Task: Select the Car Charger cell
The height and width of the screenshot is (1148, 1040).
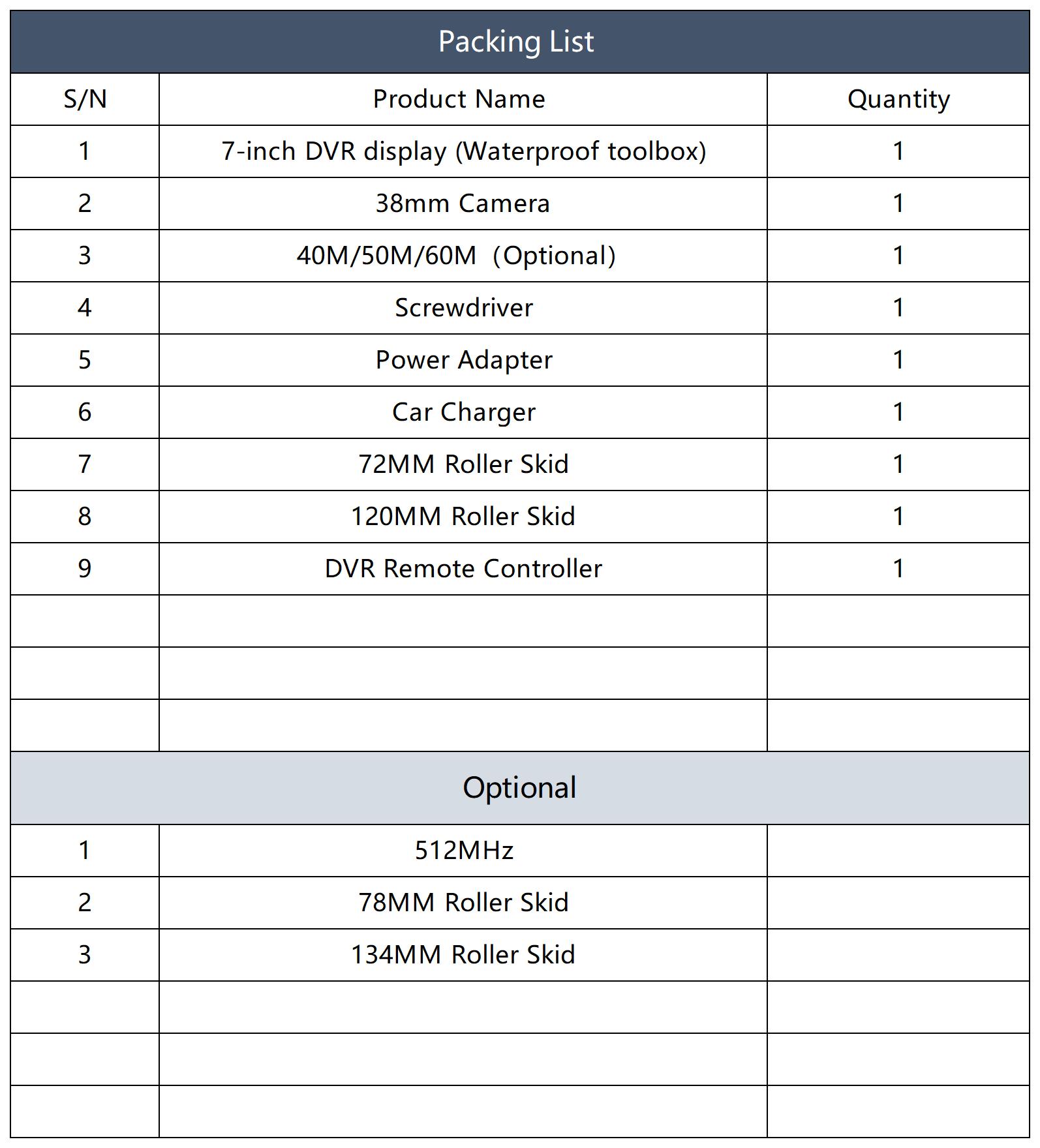Action: pos(463,412)
